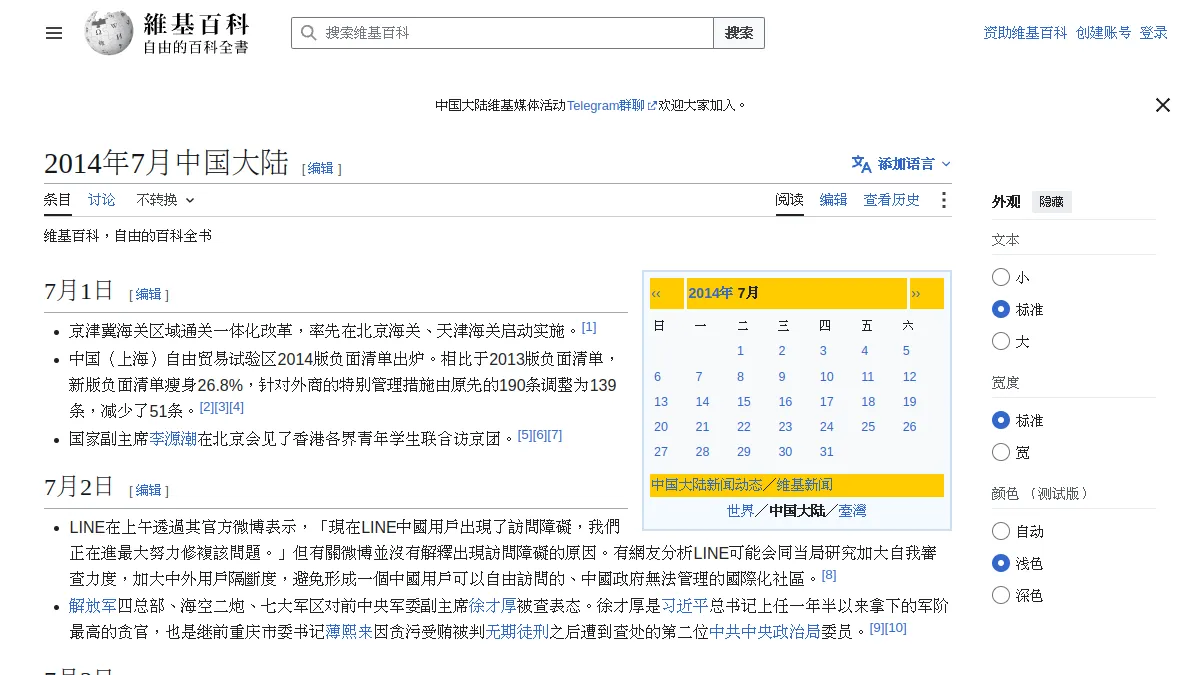Select day 15 in the calendar
1200x675 pixels.
744,402
